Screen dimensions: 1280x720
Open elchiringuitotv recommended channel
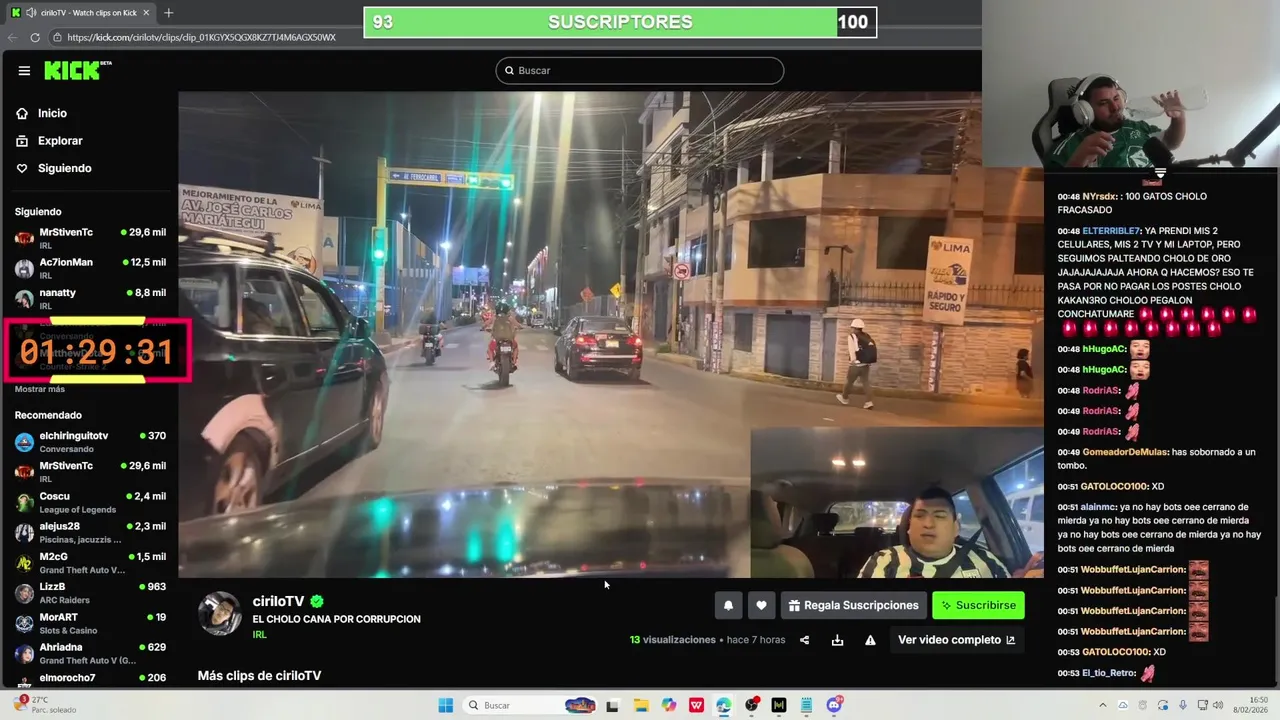(90, 442)
